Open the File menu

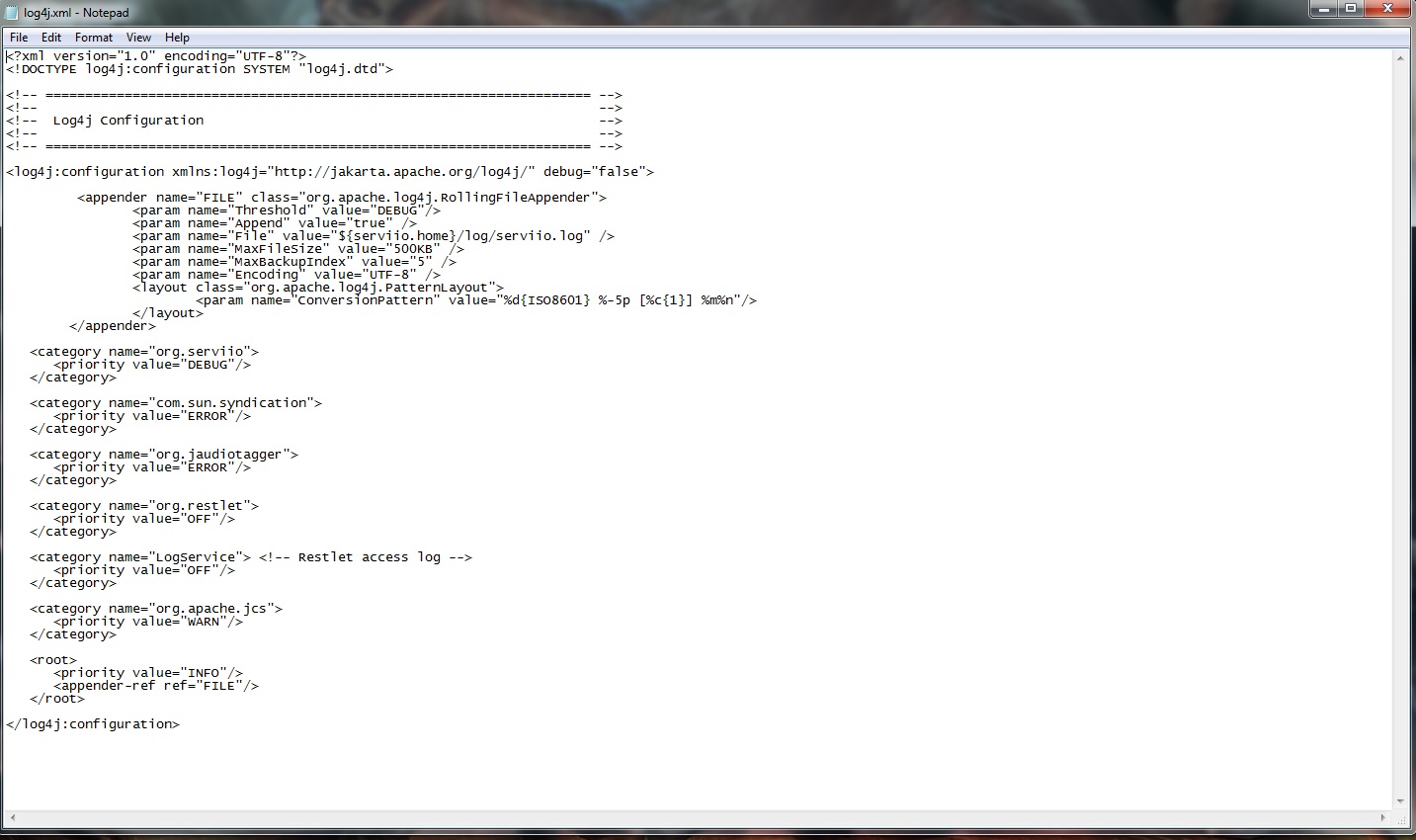coord(19,38)
